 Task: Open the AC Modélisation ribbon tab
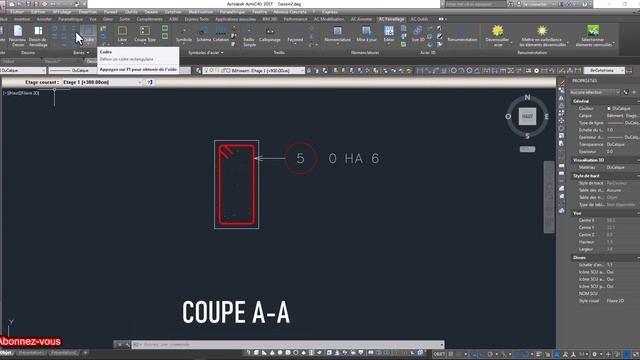point(329,19)
